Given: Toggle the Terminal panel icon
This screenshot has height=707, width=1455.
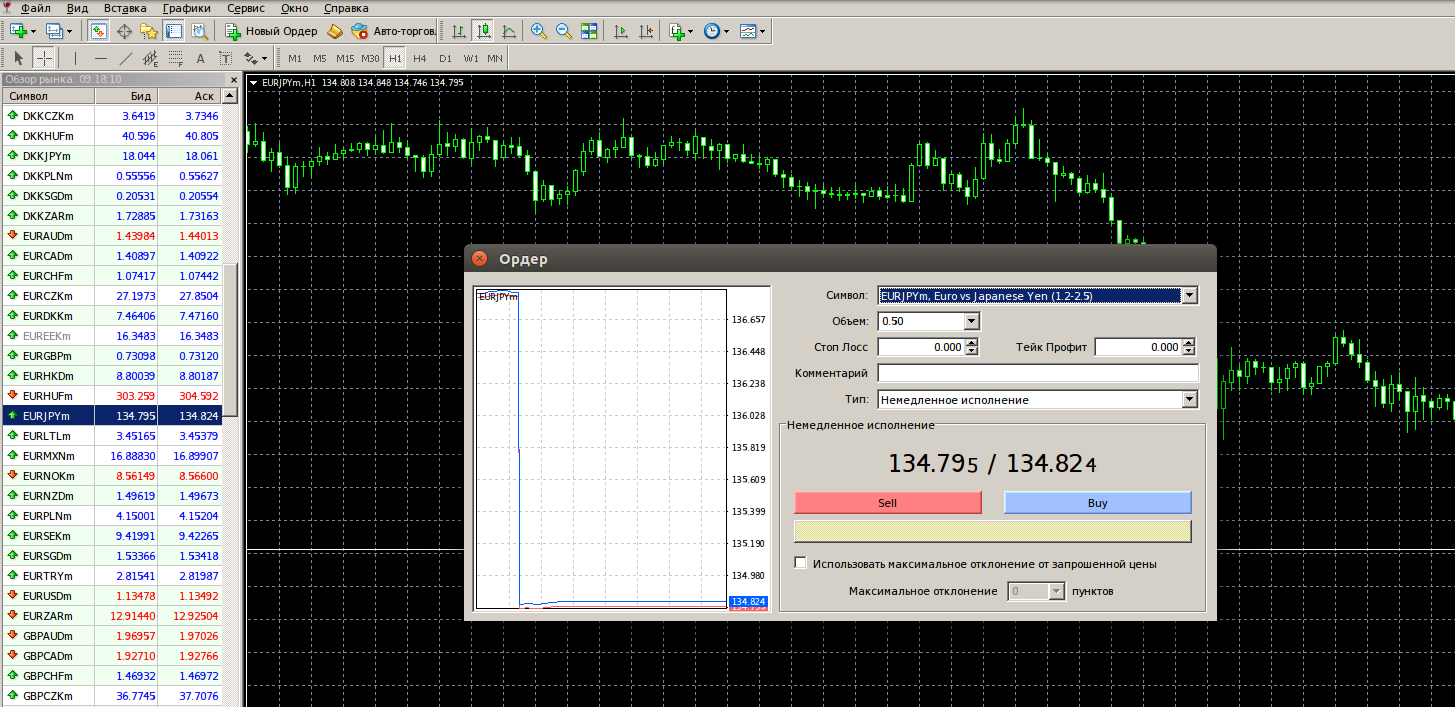Looking at the screenshot, I should click(x=174, y=31).
